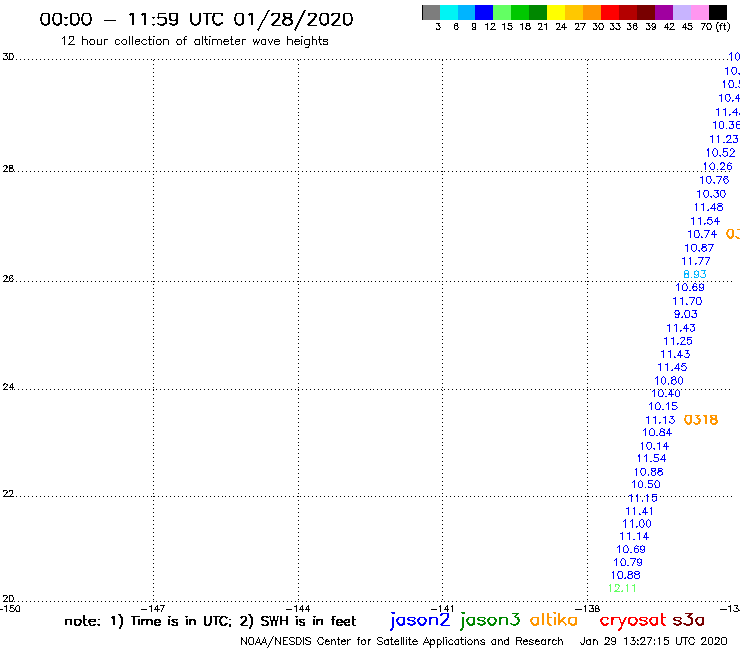Click the orange altika '0318' time label
740x650 pixels.
coord(700,420)
